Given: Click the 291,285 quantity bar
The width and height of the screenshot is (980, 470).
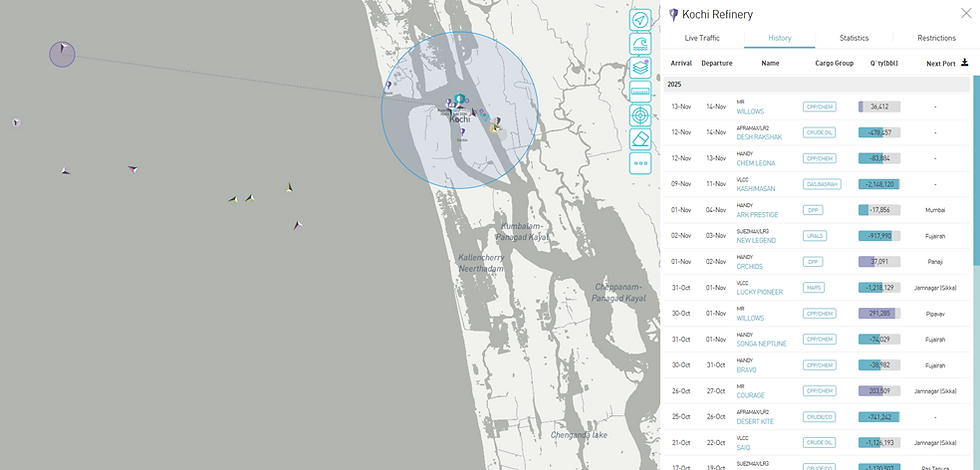Looking at the screenshot, I should (x=879, y=313).
